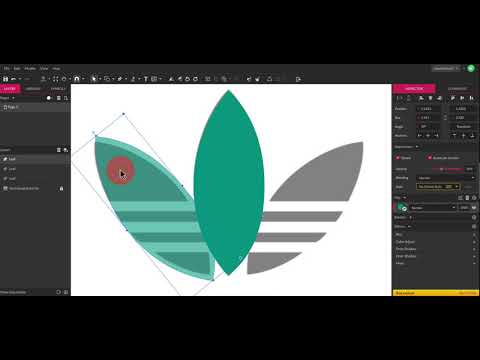Click the present/play icon at toolbar end
The height and width of the screenshot is (360, 480).
tap(298, 79)
